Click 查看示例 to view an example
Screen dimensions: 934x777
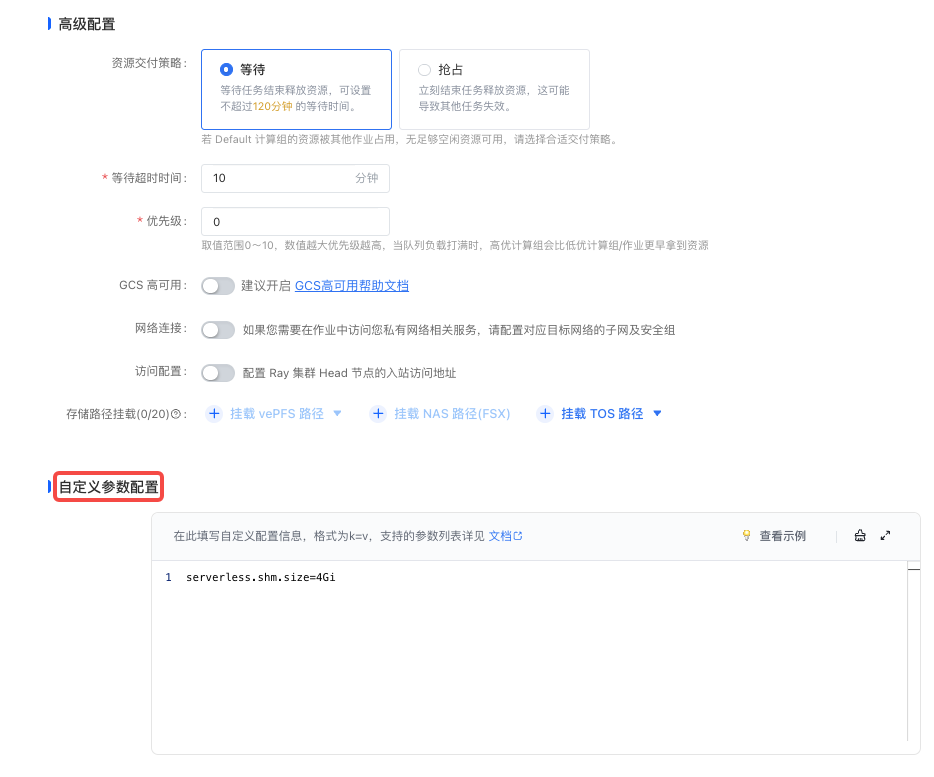point(782,536)
